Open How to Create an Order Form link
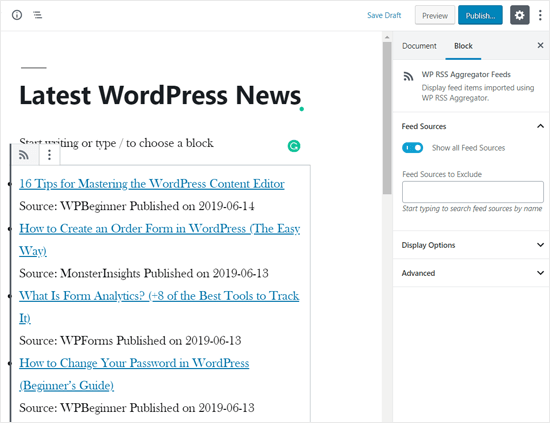Viewport: 550px width, 423px height. pyautogui.click(x=160, y=239)
